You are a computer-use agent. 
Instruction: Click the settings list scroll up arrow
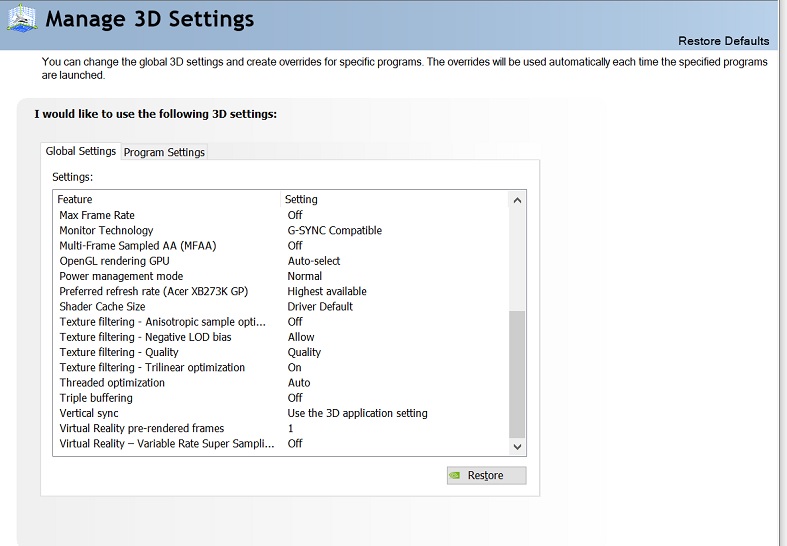coord(517,200)
